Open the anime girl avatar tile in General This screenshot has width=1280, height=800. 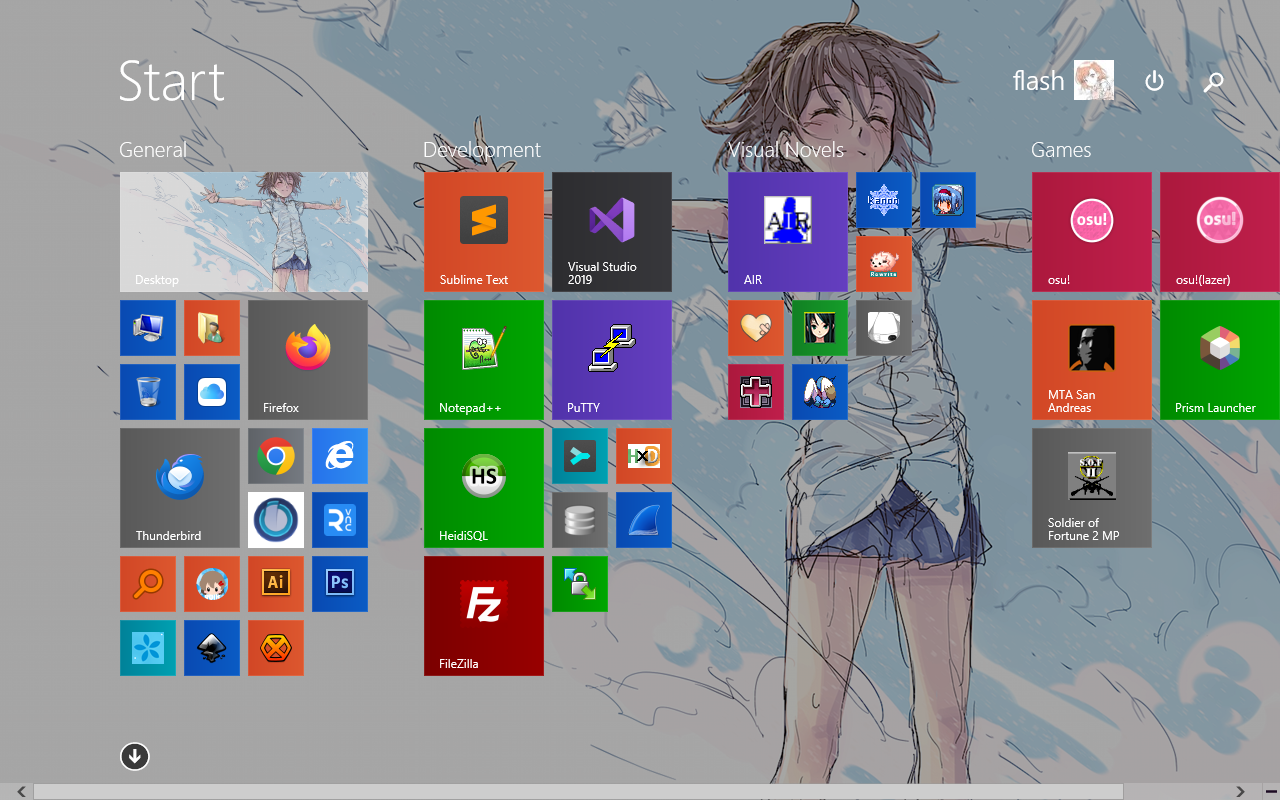click(x=212, y=584)
